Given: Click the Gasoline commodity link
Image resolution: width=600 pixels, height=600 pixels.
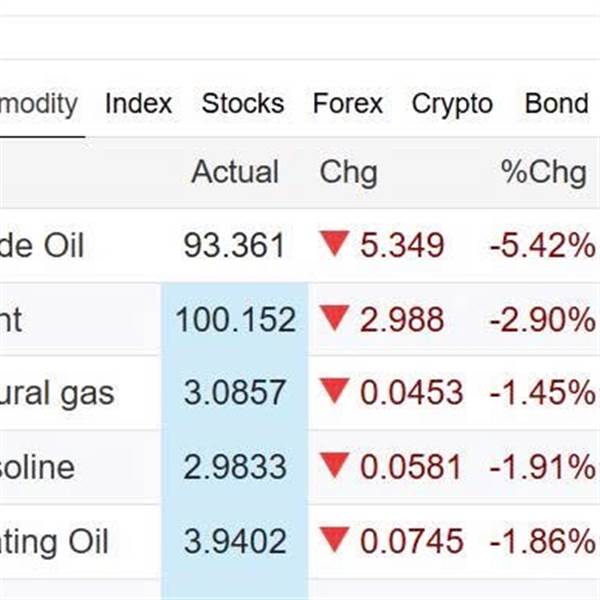Looking at the screenshot, I should click(x=37, y=467).
